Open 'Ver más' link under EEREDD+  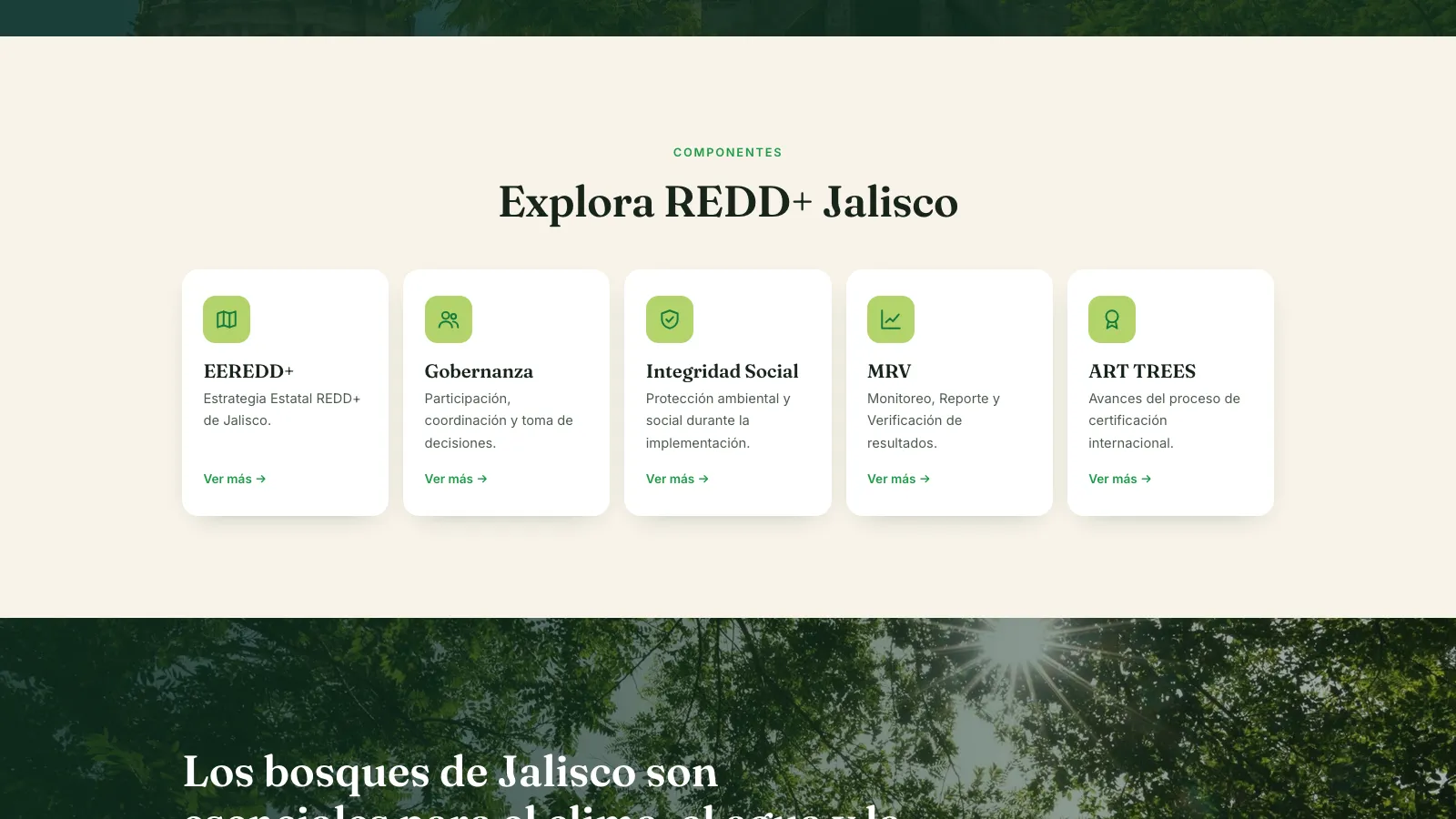[235, 479]
